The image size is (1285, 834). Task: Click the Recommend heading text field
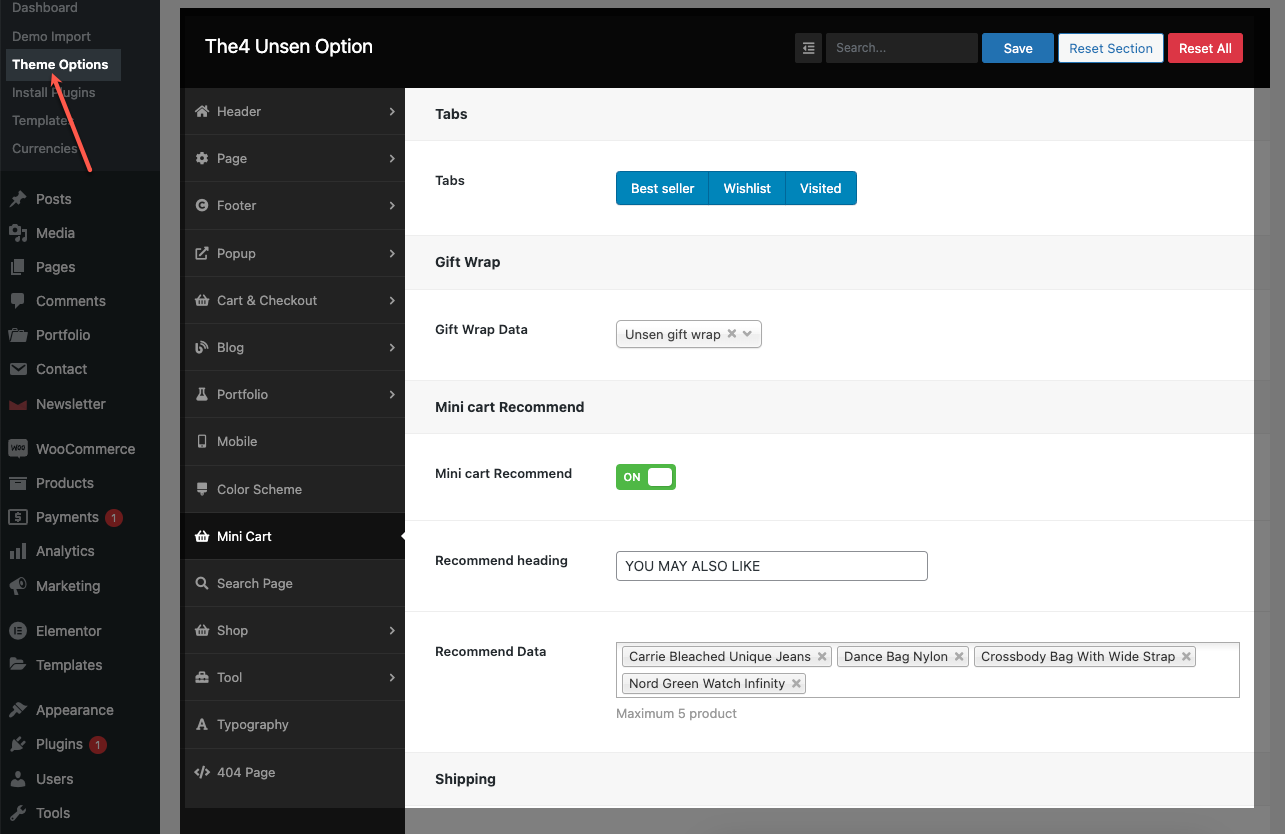772,566
